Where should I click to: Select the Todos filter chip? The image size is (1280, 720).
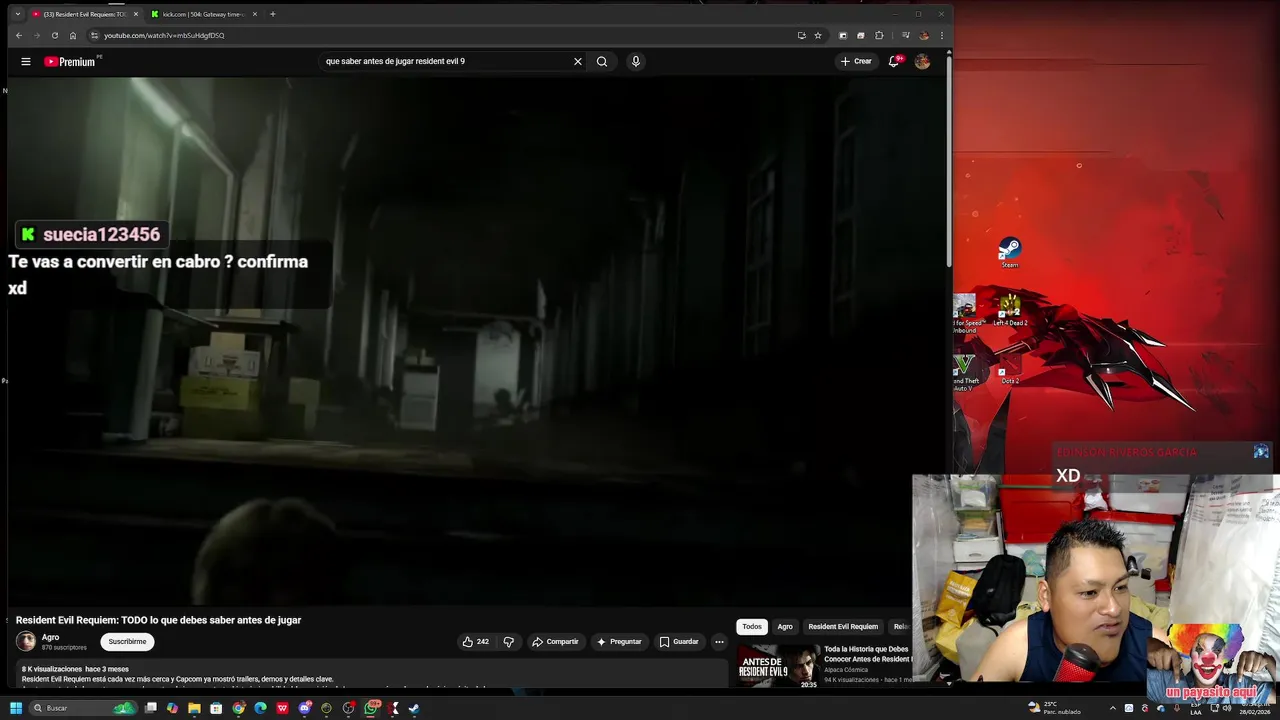(752, 627)
